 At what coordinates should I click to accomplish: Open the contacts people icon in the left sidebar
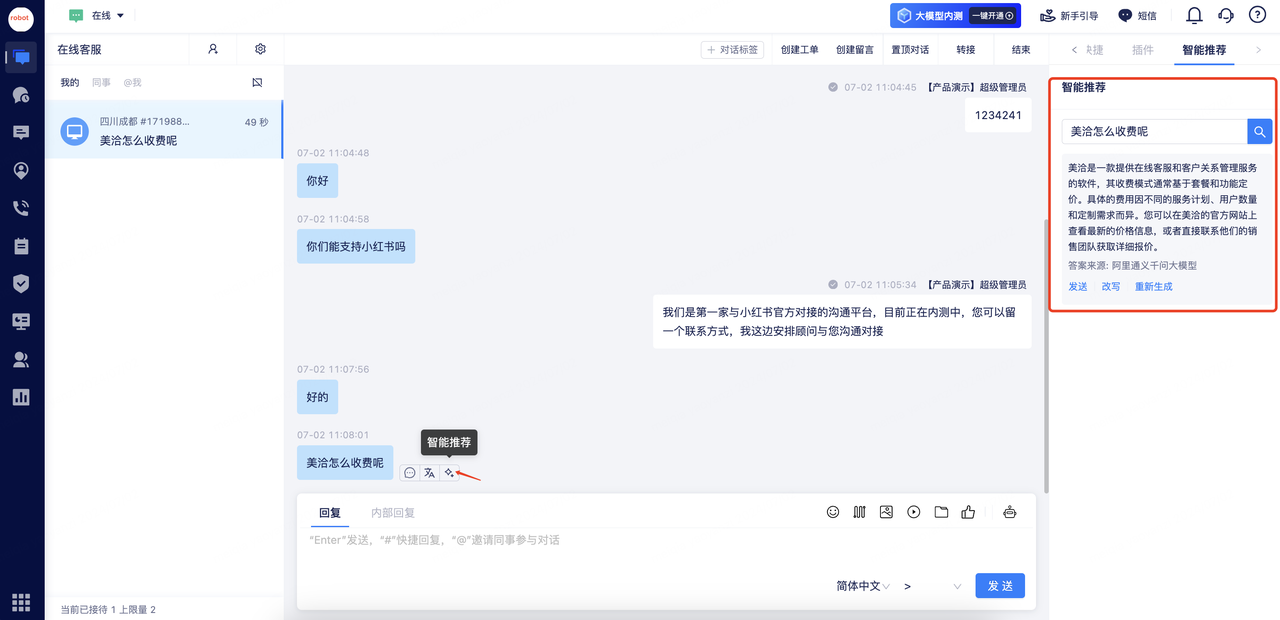pyautogui.click(x=21, y=359)
